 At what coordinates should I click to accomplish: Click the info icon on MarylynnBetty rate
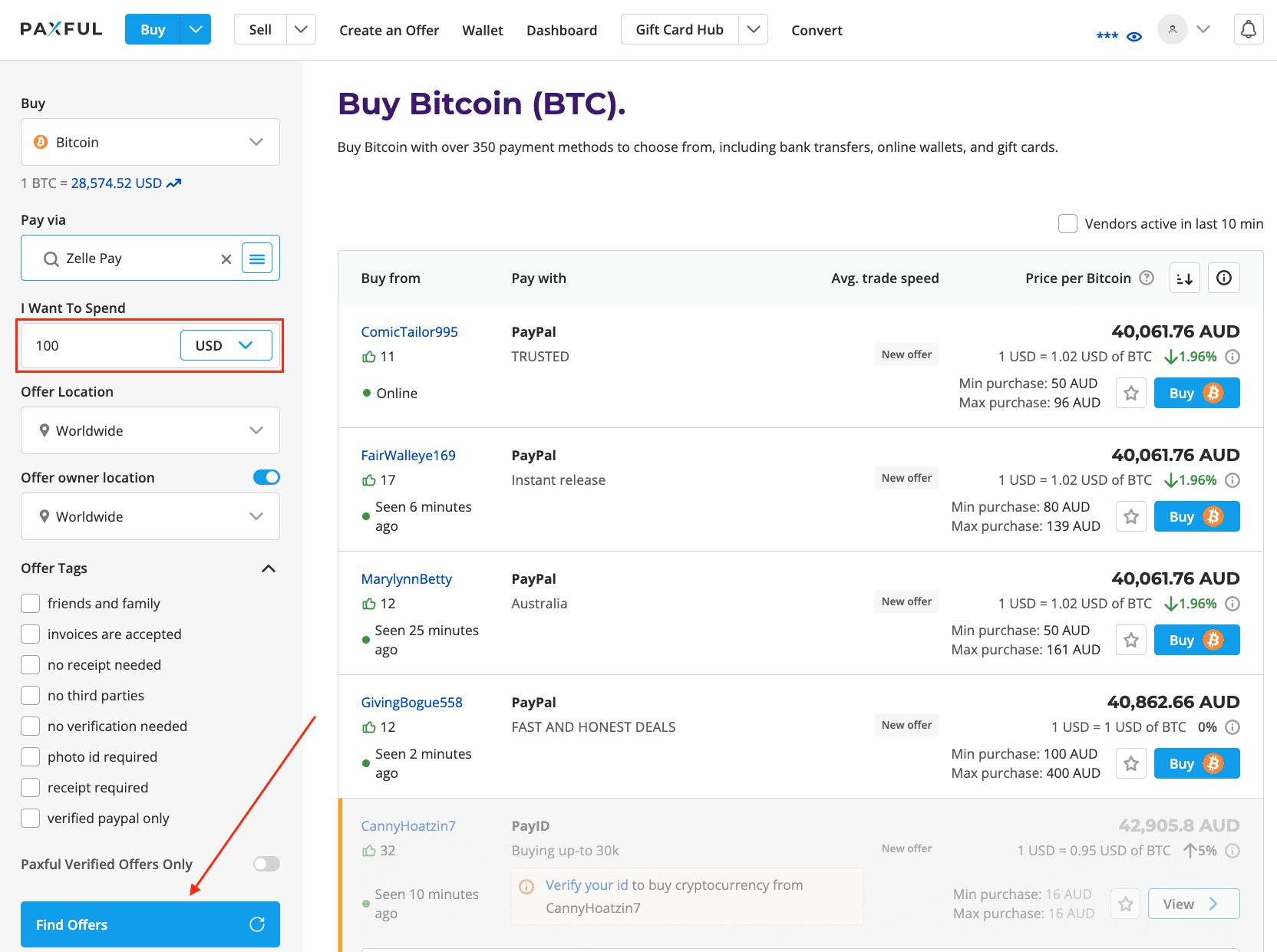point(1232,604)
